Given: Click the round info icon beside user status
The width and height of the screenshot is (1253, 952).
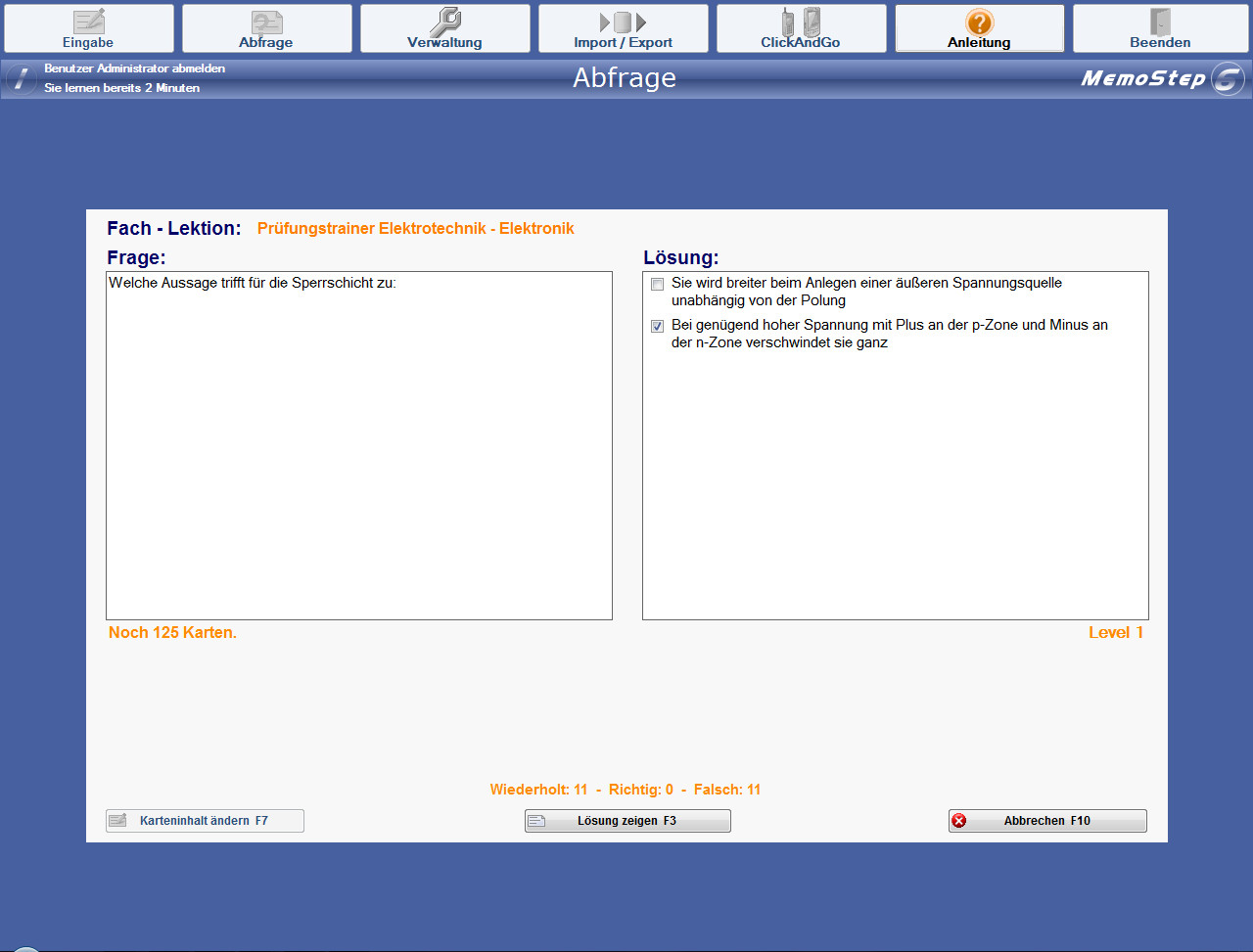Looking at the screenshot, I should (x=21, y=78).
